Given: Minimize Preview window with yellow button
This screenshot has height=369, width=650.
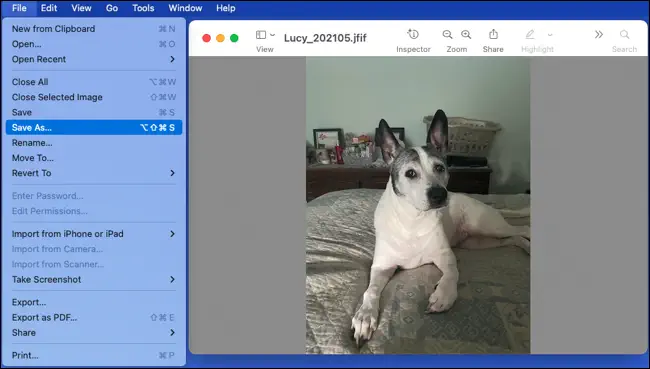Looking at the screenshot, I should (221, 38).
